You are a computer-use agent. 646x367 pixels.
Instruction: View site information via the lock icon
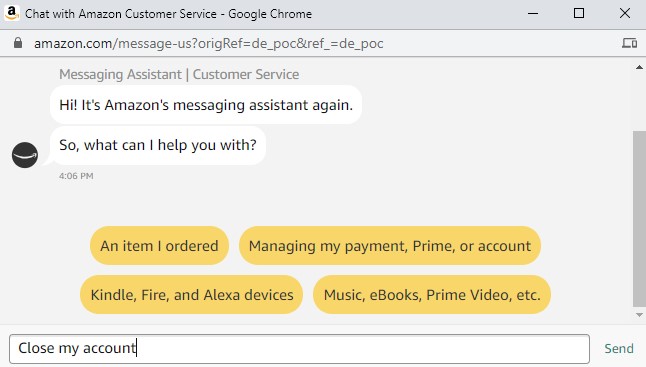pos(18,43)
